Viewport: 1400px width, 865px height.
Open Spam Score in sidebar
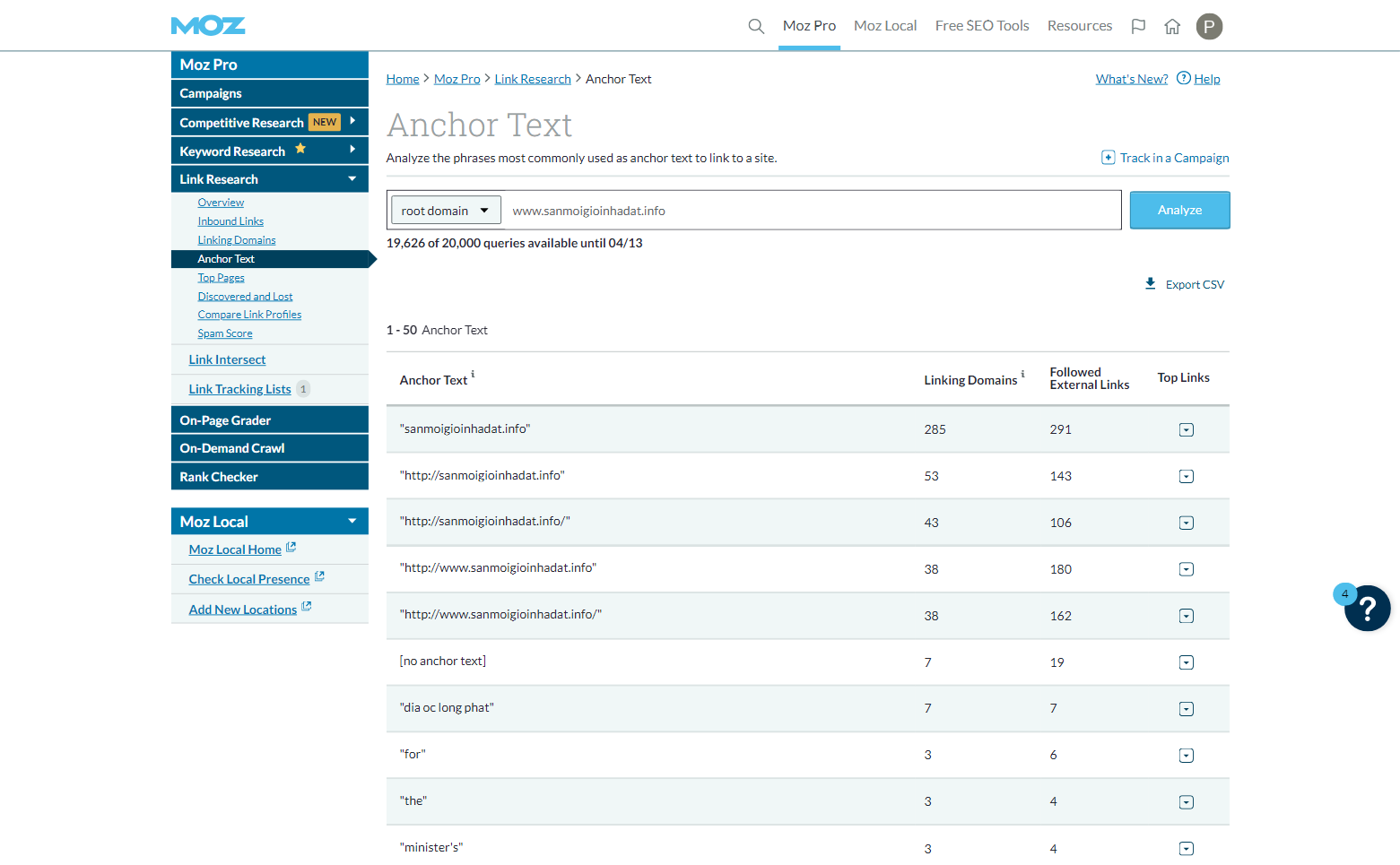(225, 333)
